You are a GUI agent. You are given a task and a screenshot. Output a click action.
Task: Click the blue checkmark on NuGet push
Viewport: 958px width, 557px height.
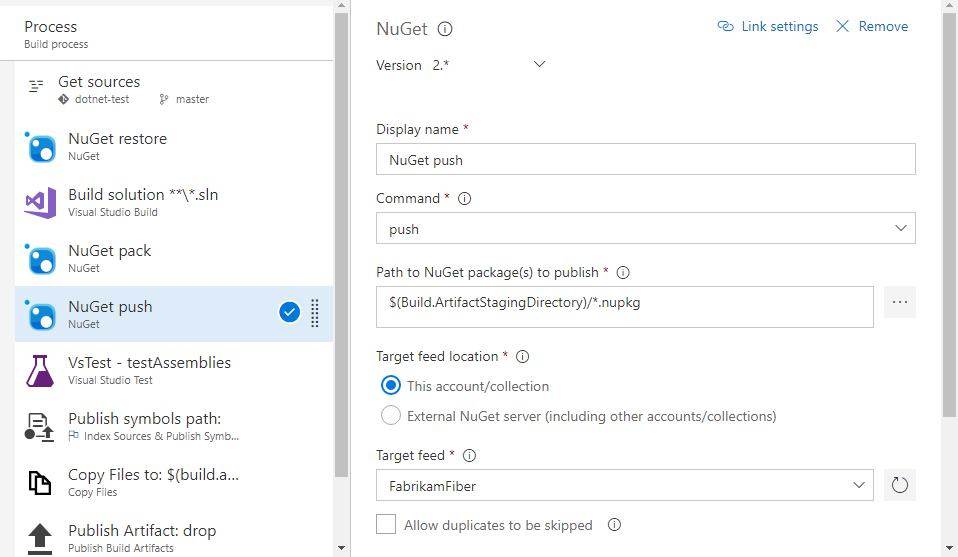pos(290,312)
